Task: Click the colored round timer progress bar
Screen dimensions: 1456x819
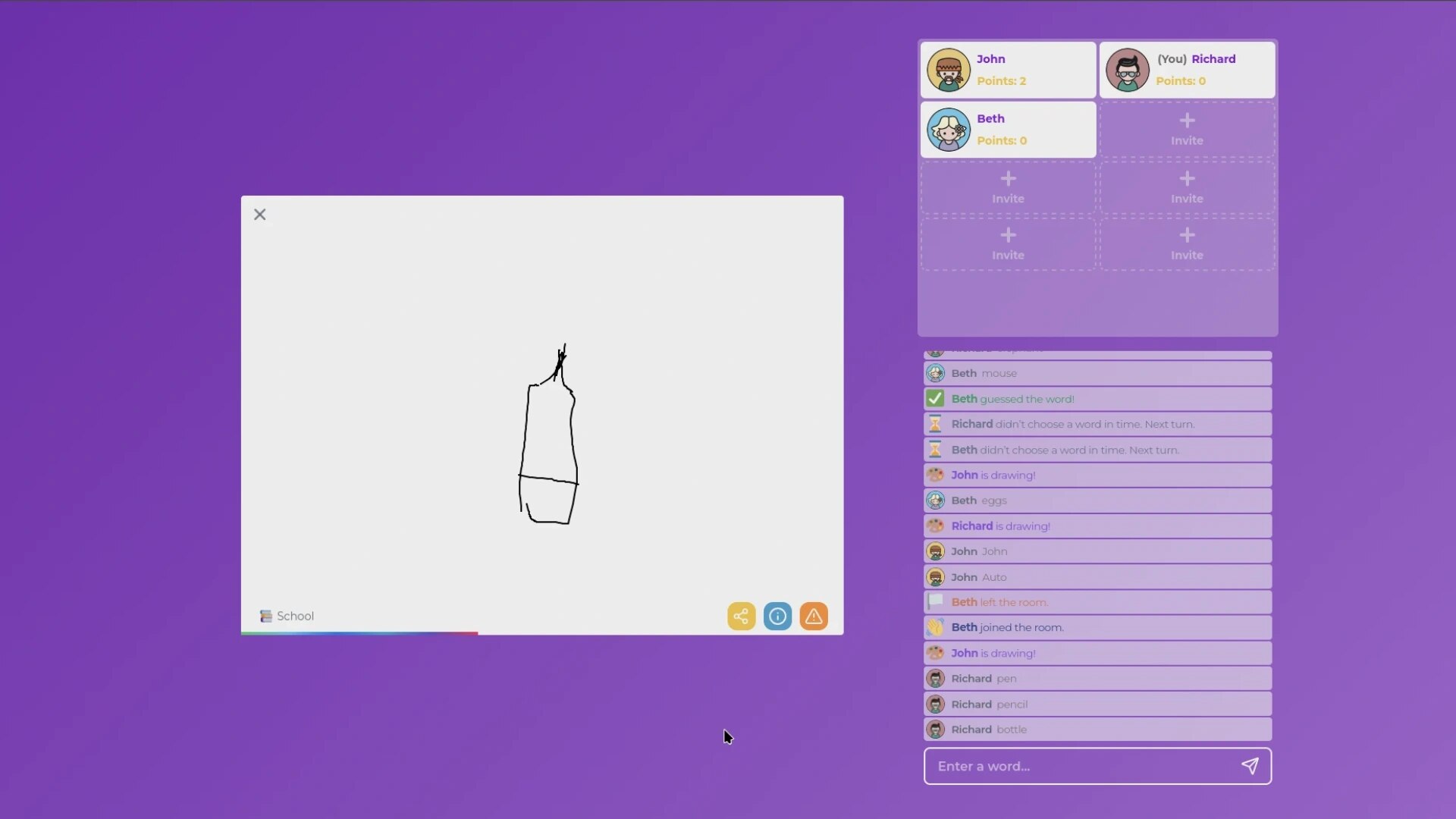Action: [359, 633]
